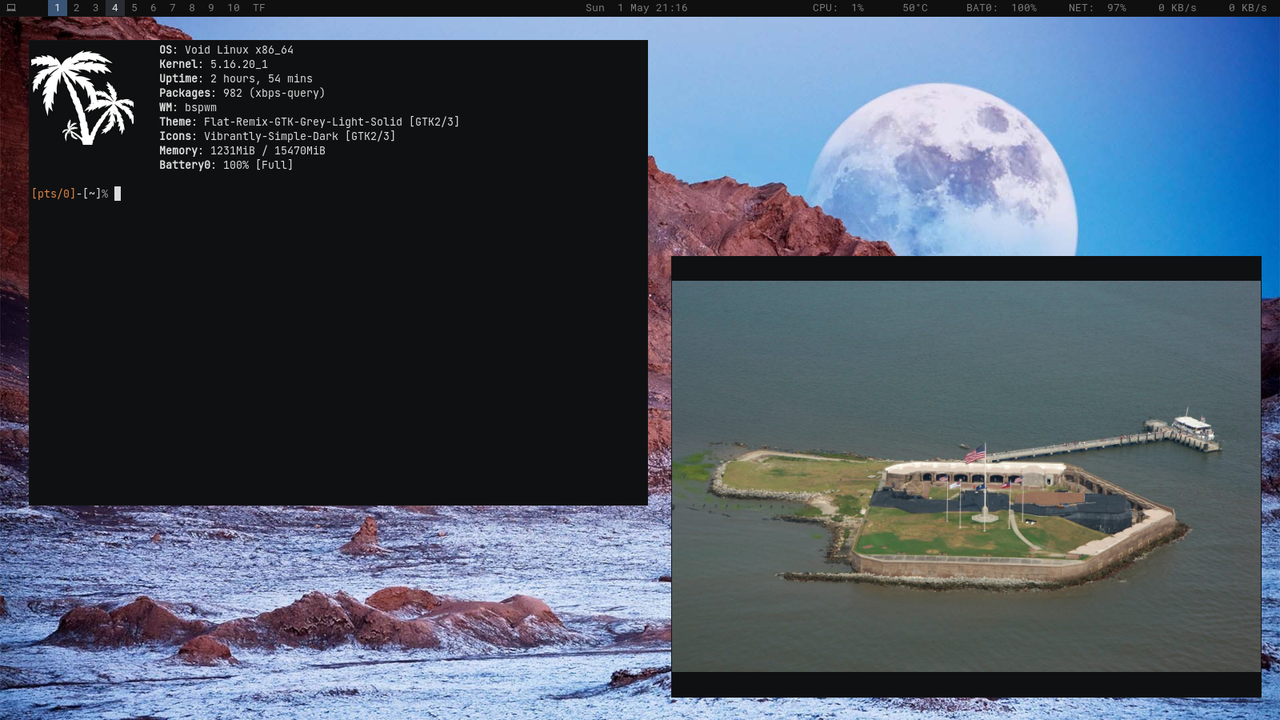Switch to workspace 8 in the bar
The width and height of the screenshot is (1280, 720).
[x=192, y=8]
